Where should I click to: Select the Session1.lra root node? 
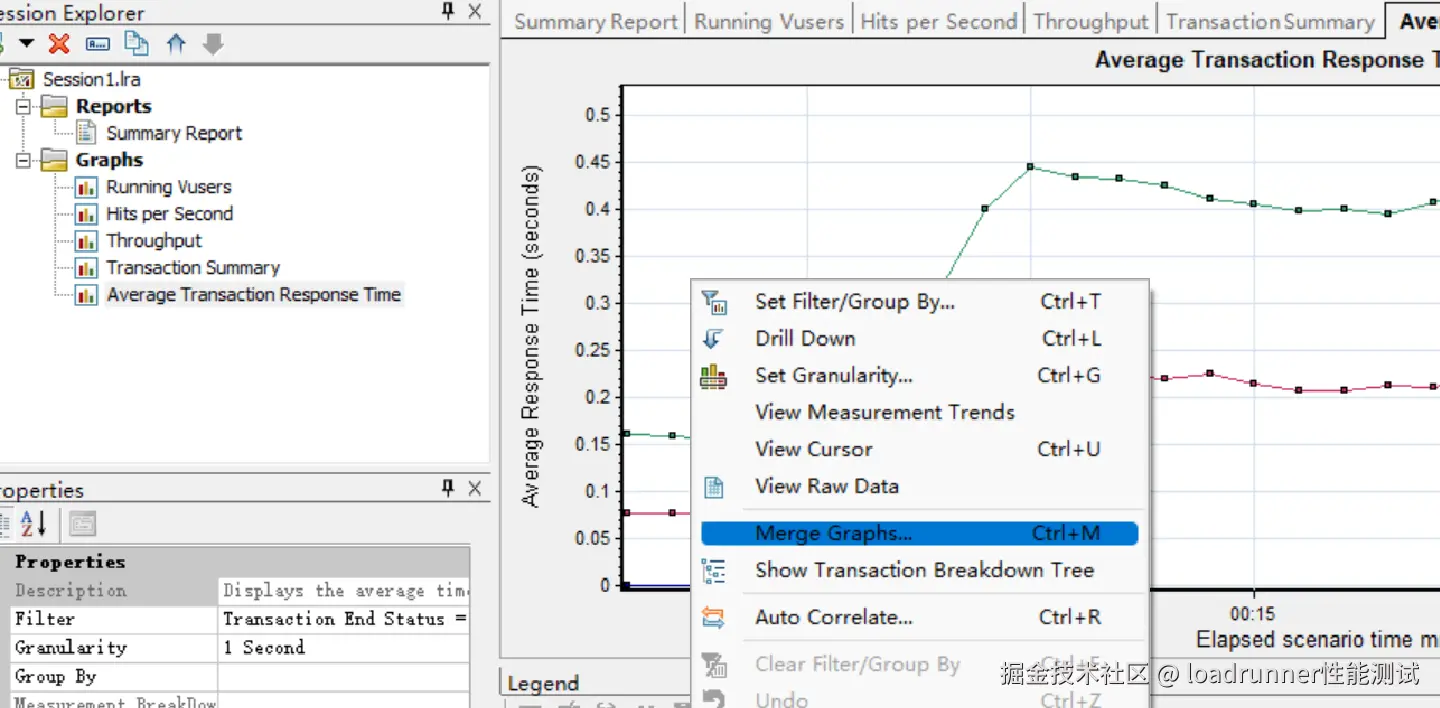pos(91,79)
